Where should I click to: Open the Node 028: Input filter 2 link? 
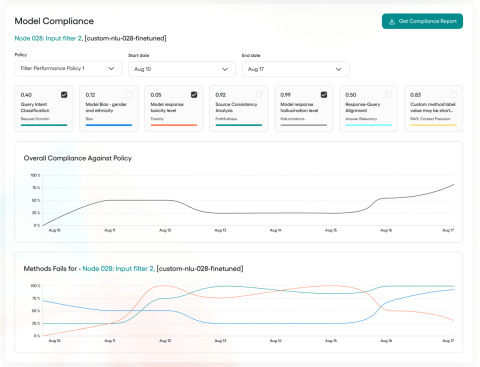click(x=48, y=38)
